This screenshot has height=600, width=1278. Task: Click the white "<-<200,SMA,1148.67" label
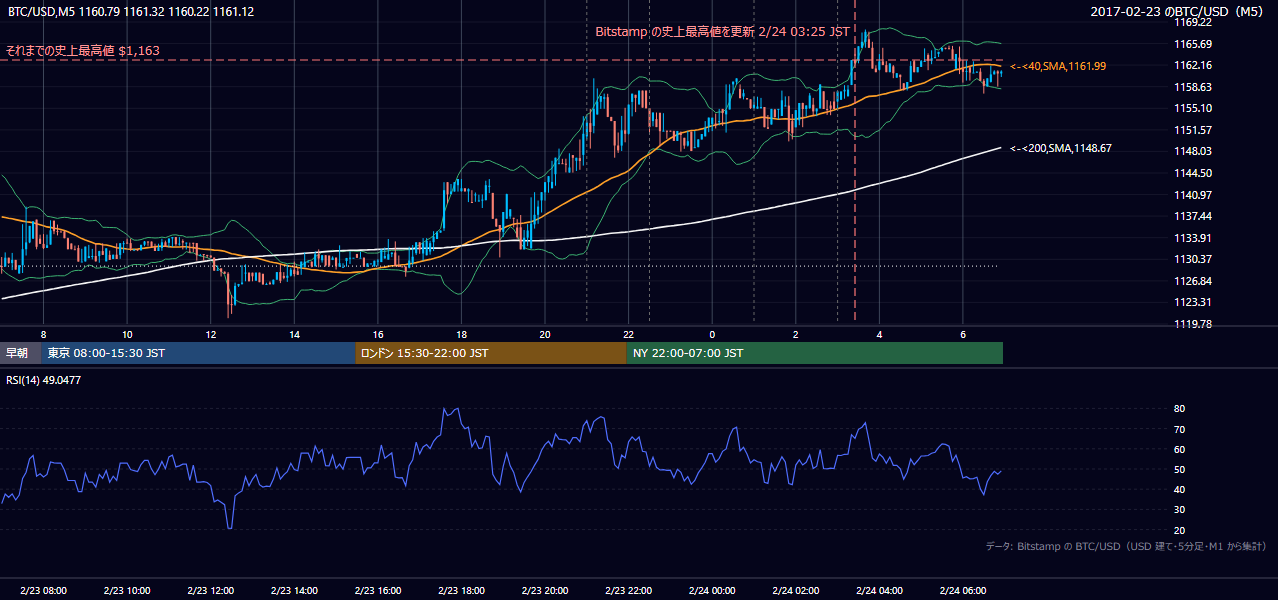coord(1061,148)
